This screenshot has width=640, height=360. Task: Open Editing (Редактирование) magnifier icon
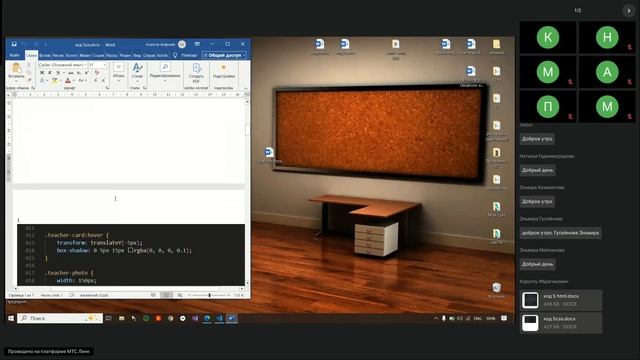click(x=165, y=67)
